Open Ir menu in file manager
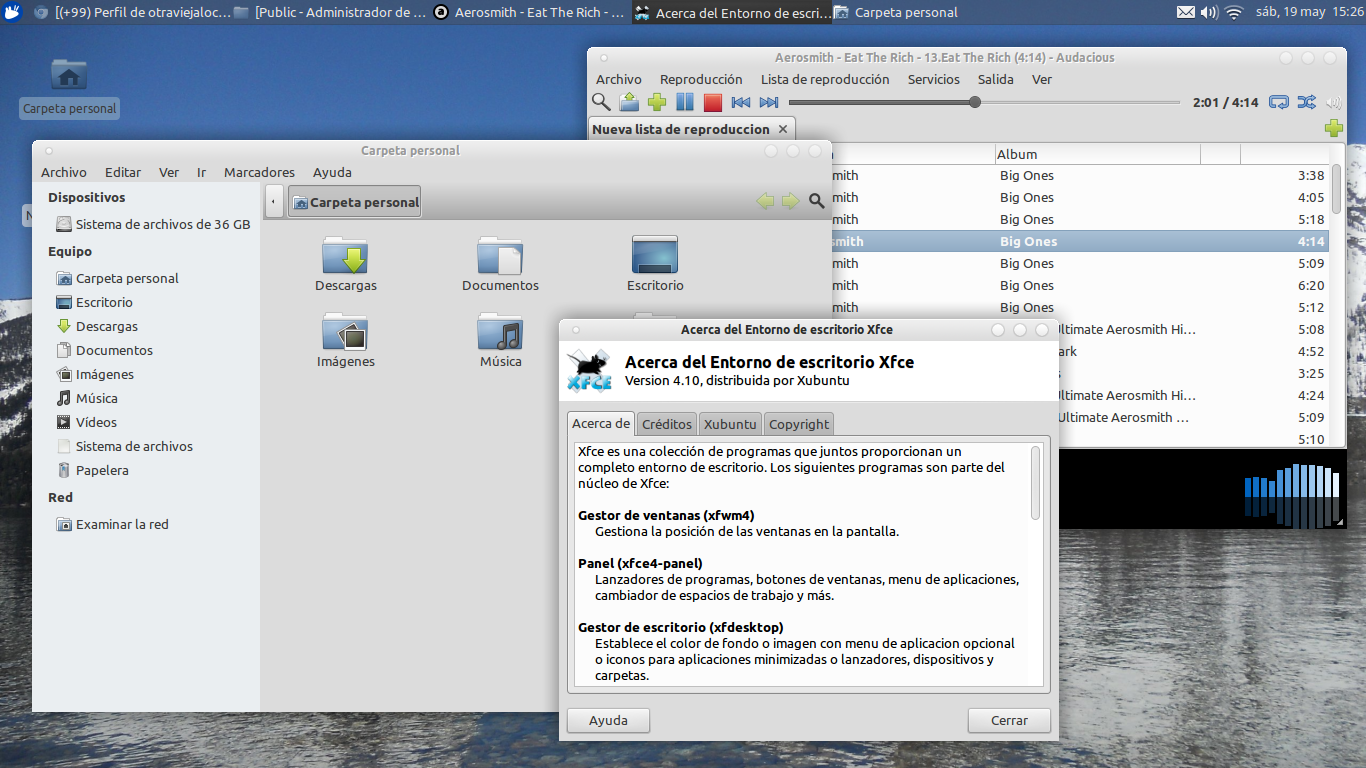Image resolution: width=1366 pixels, height=768 pixels. click(x=201, y=172)
